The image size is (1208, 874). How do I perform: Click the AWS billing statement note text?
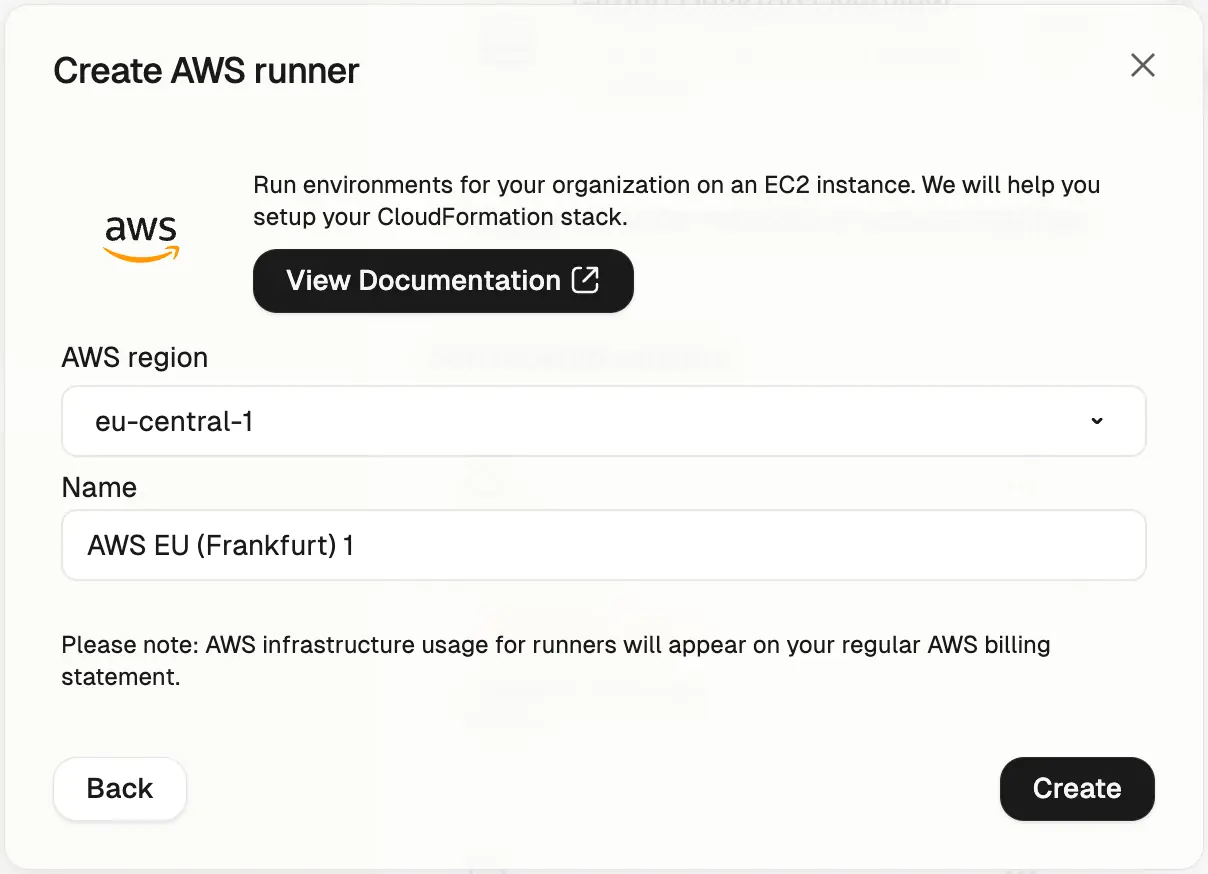(556, 660)
